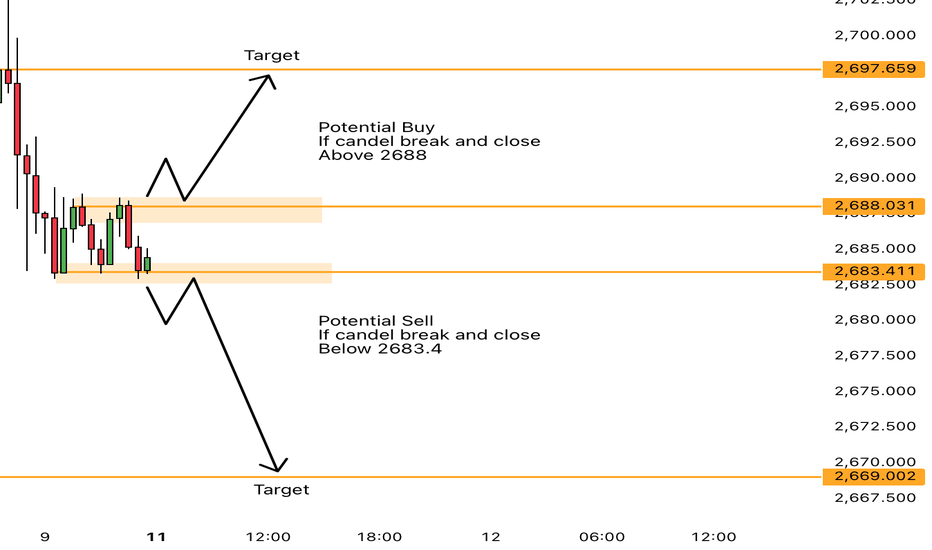Select the Potential Sell text annotation
Screen dimensions: 932x550
(x=429, y=334)
